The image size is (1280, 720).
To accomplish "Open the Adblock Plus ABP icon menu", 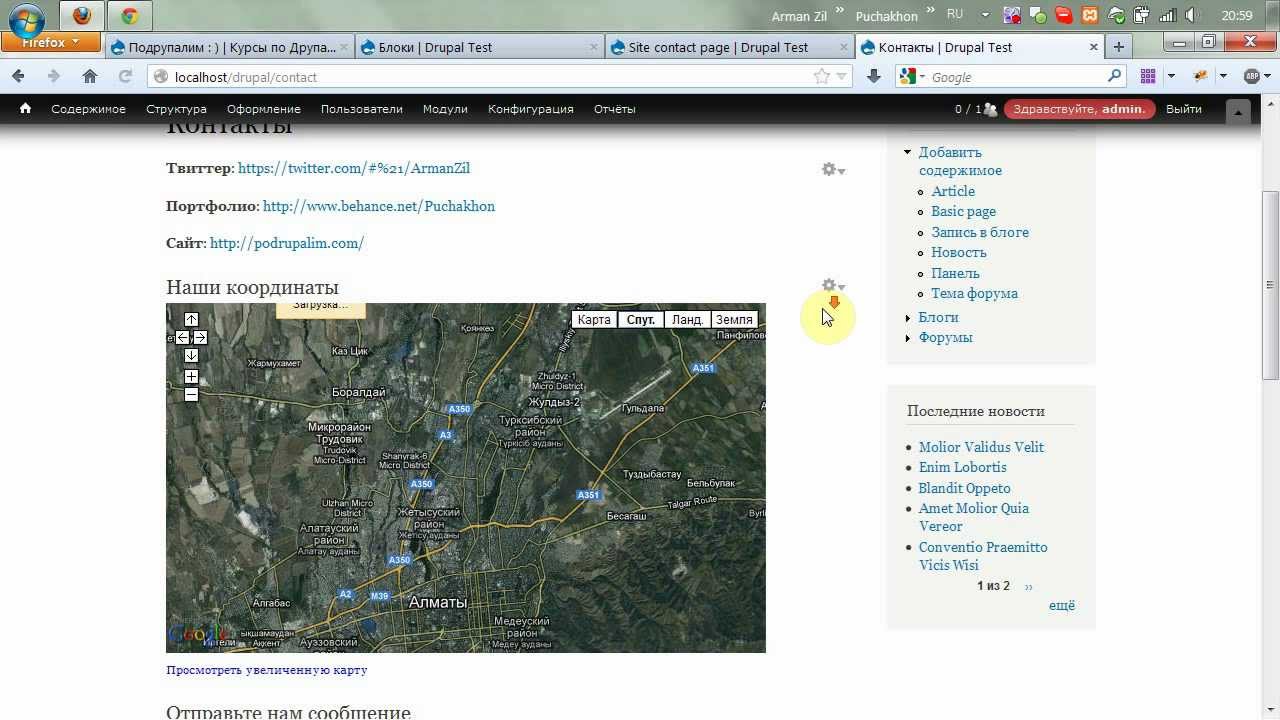I will [1251, 77].
